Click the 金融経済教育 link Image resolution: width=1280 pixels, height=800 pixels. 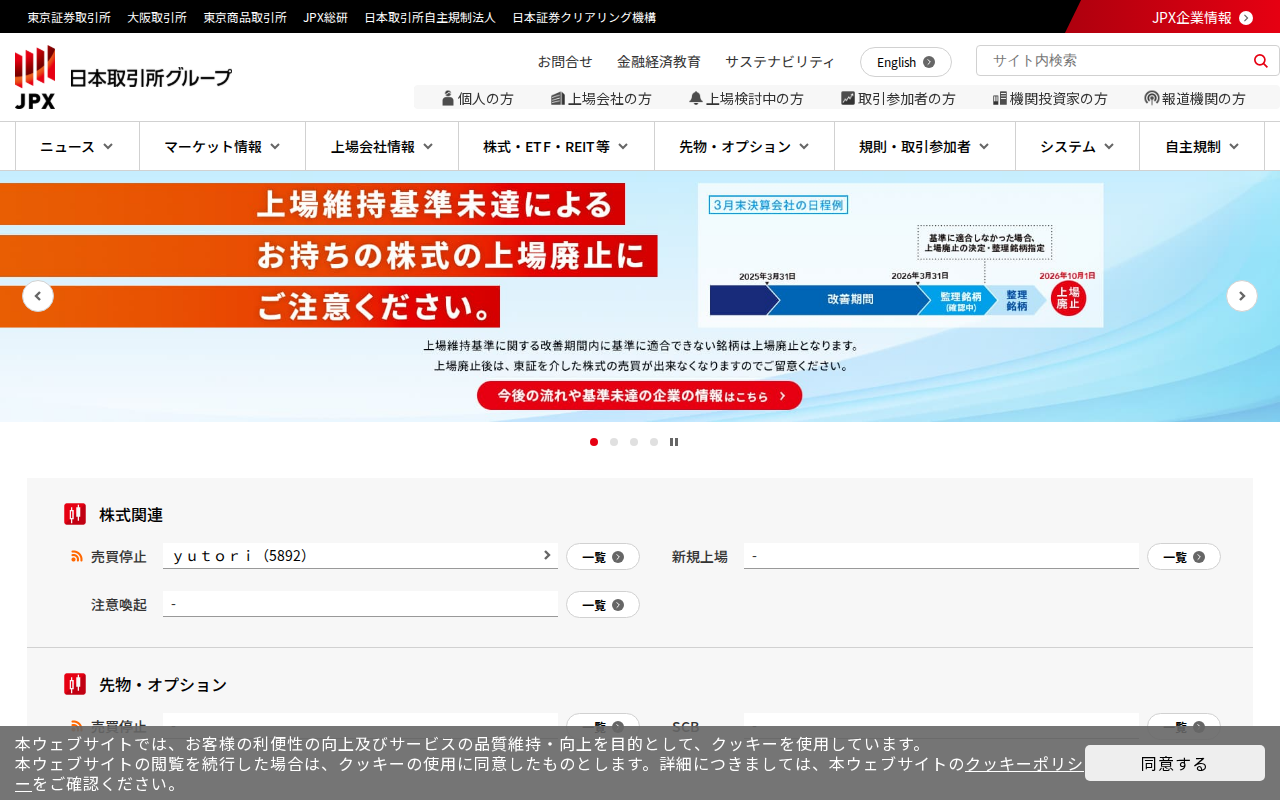pyautogui.click(x=659, y=62)
